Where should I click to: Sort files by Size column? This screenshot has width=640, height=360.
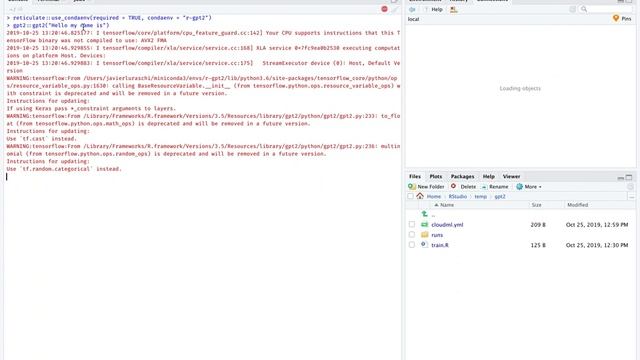[x=536, y=205]
